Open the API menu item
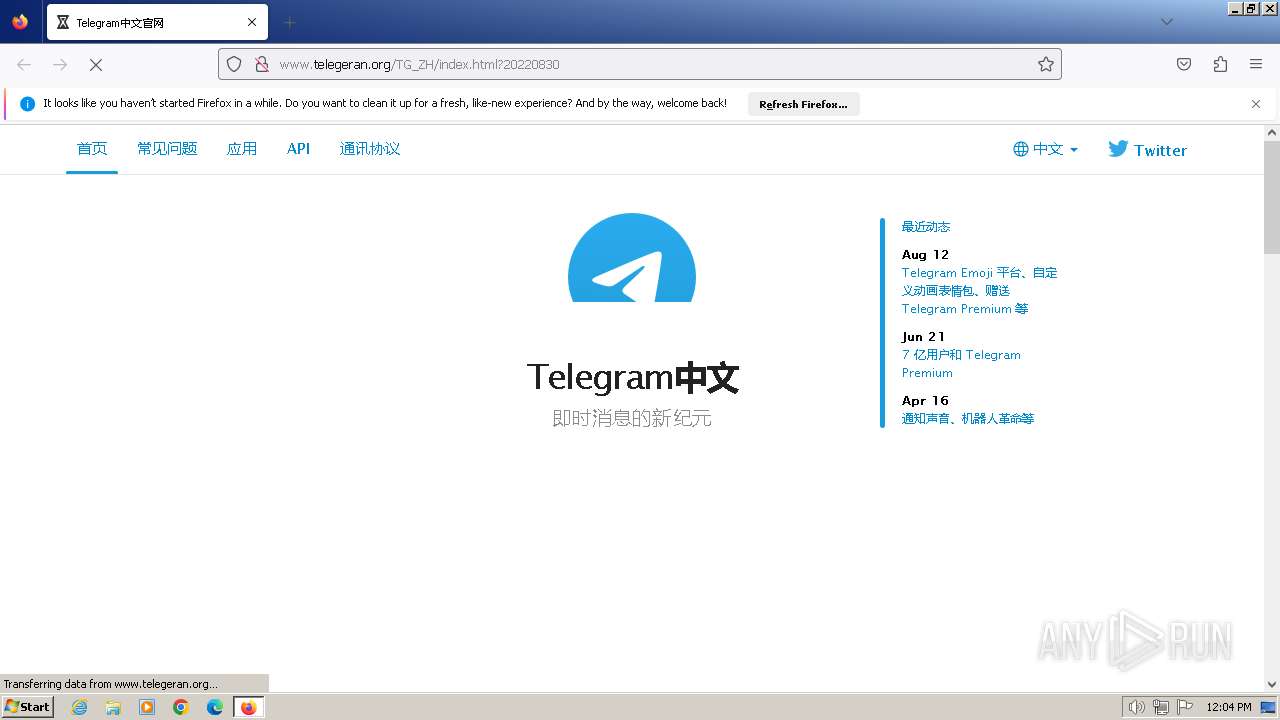Image resolution: width=1280 pixels, height=720 pixels. click(x=298, y=149)
